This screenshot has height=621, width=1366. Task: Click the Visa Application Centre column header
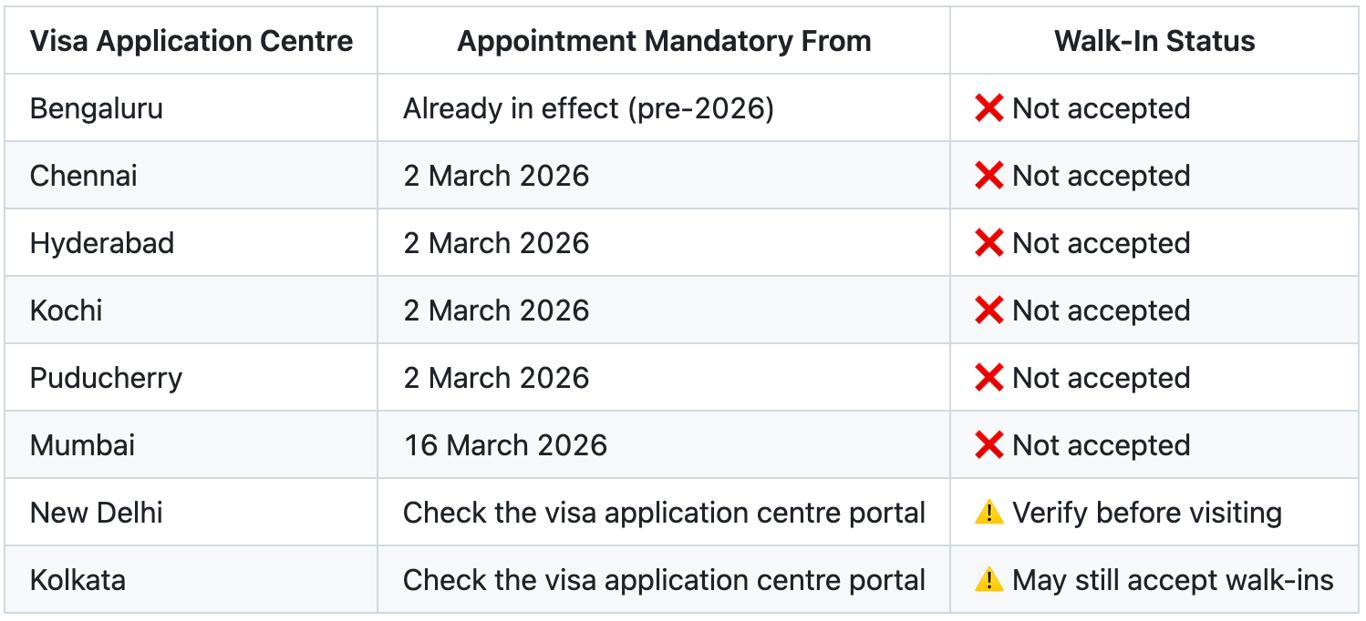(191, 41)
